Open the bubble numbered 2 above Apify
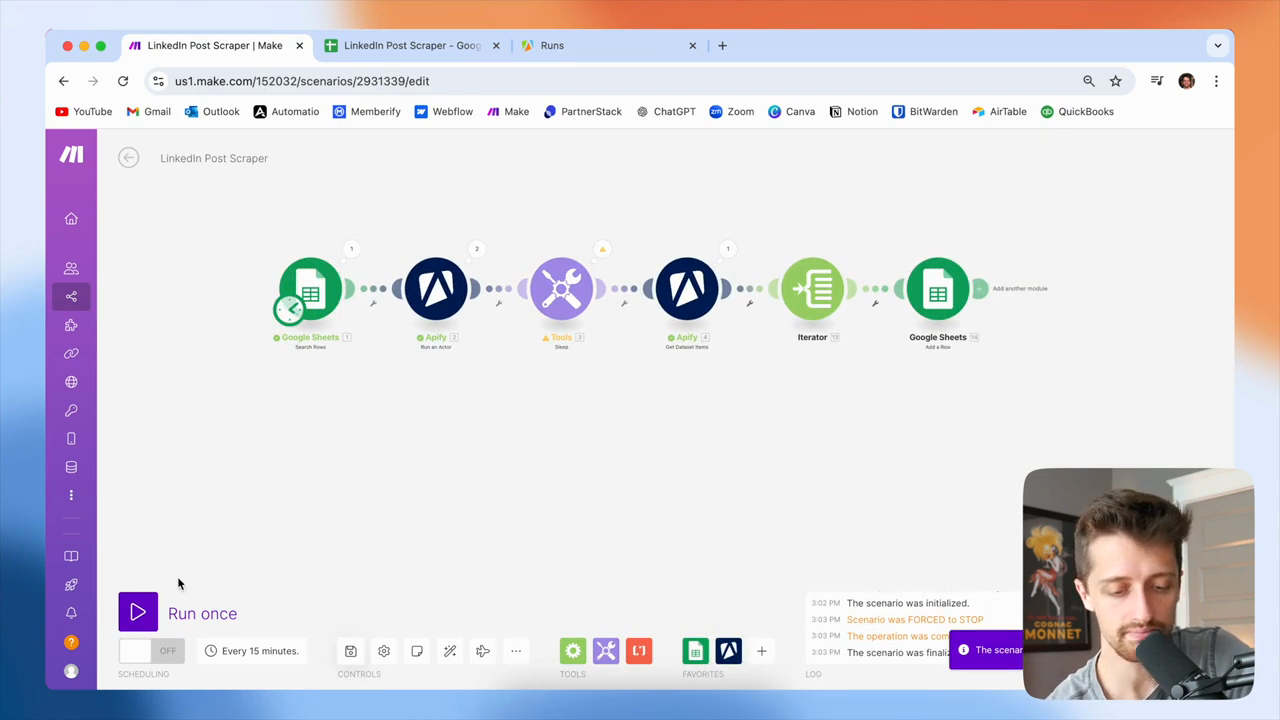This screenshot has width=1280, height=720. [477, 249]
